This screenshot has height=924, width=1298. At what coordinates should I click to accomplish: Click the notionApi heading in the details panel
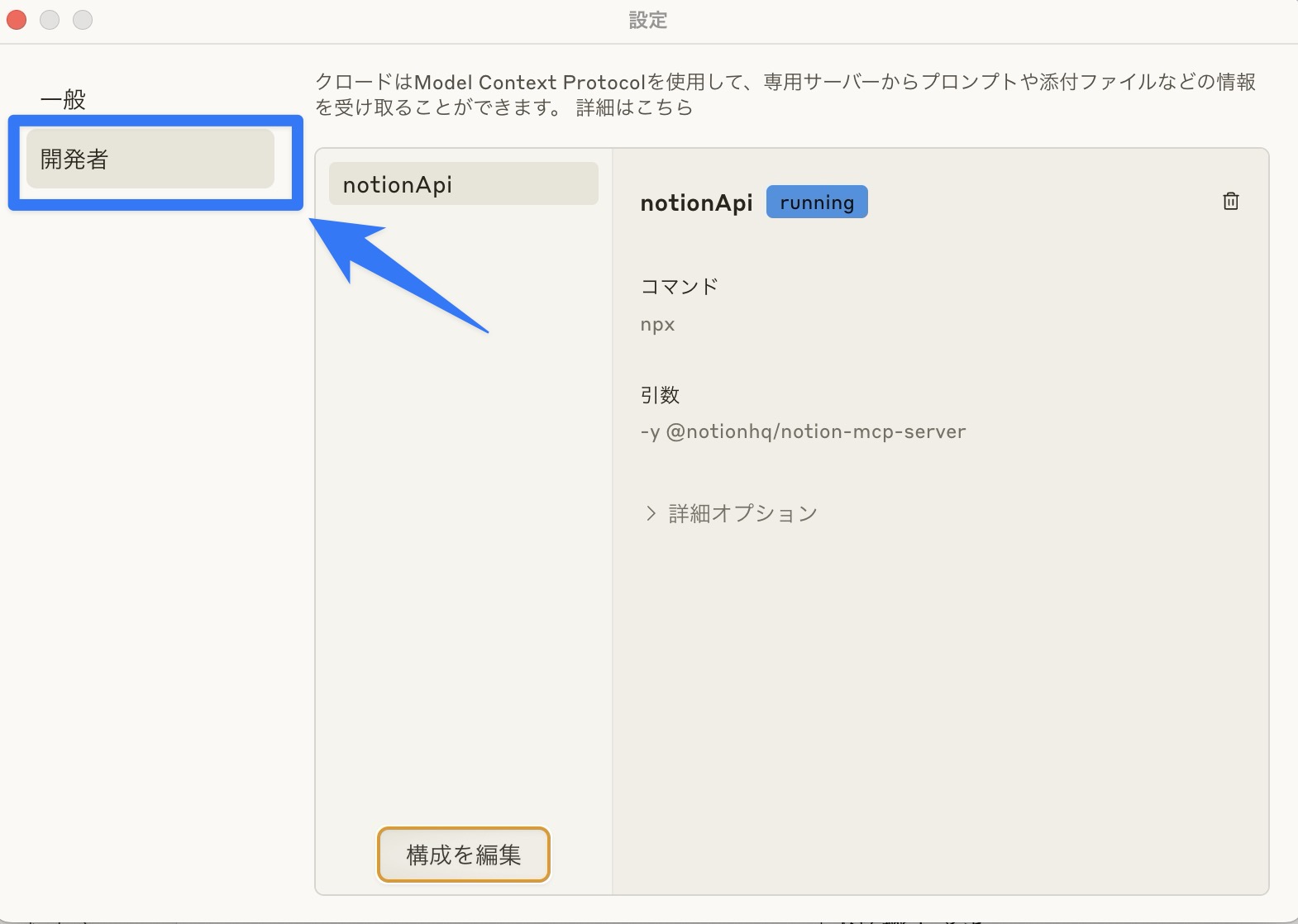pos(696,202)
